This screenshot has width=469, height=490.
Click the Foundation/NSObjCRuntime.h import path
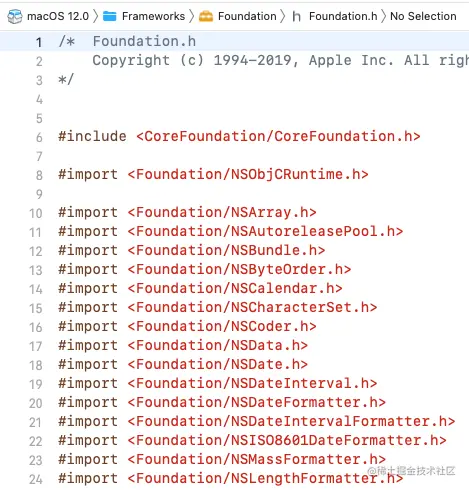click(x=248, y=174)
